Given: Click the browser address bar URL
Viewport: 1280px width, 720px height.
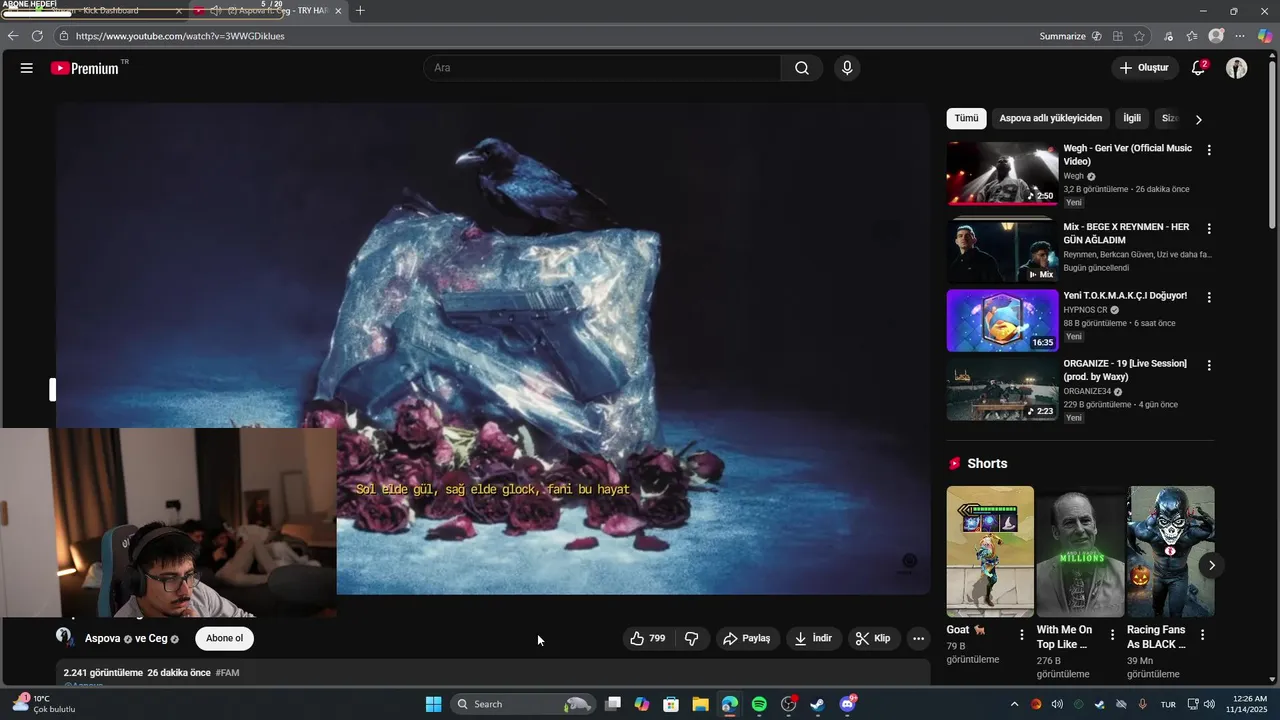Looking at the screenshot, I should pos(180,36).
